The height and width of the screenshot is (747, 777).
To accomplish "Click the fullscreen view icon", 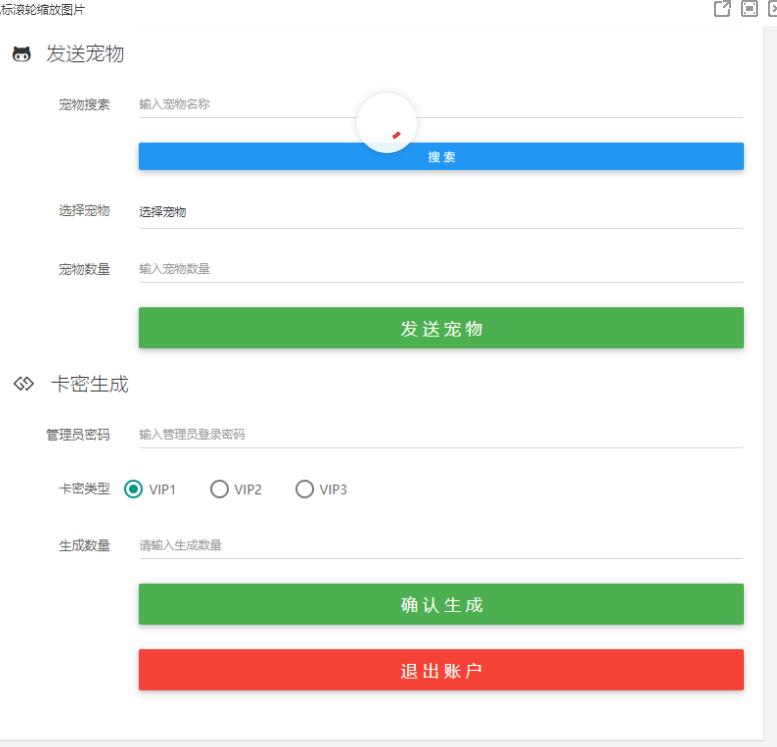I will pos(747,9).
